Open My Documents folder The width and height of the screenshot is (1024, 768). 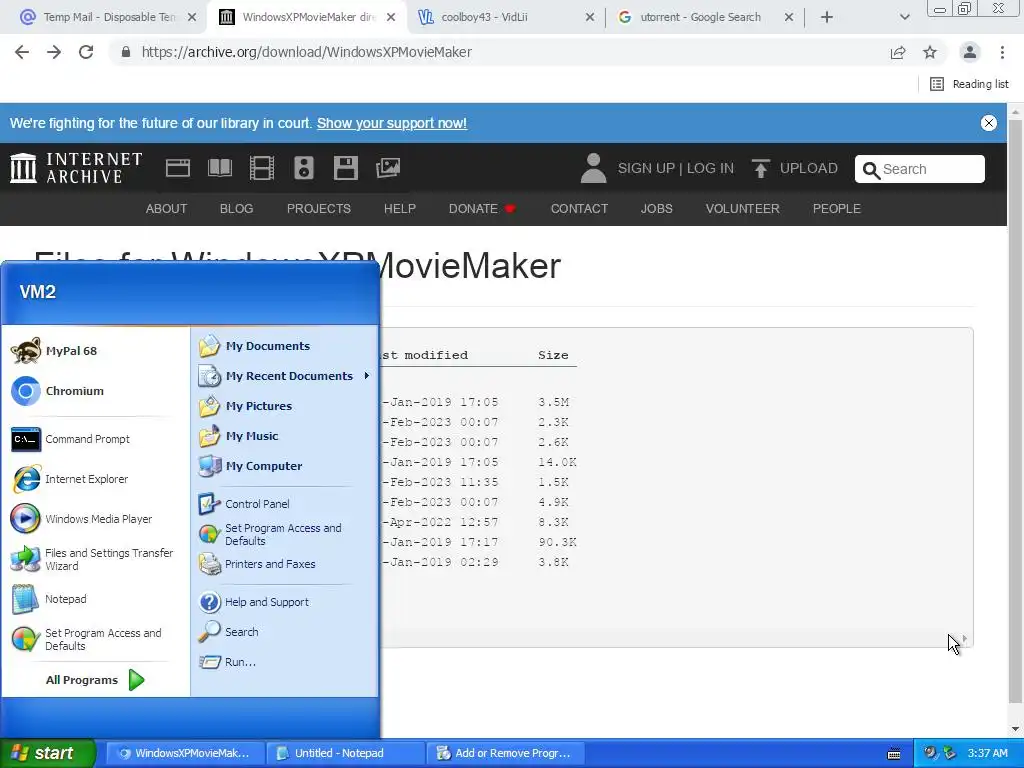255,346
